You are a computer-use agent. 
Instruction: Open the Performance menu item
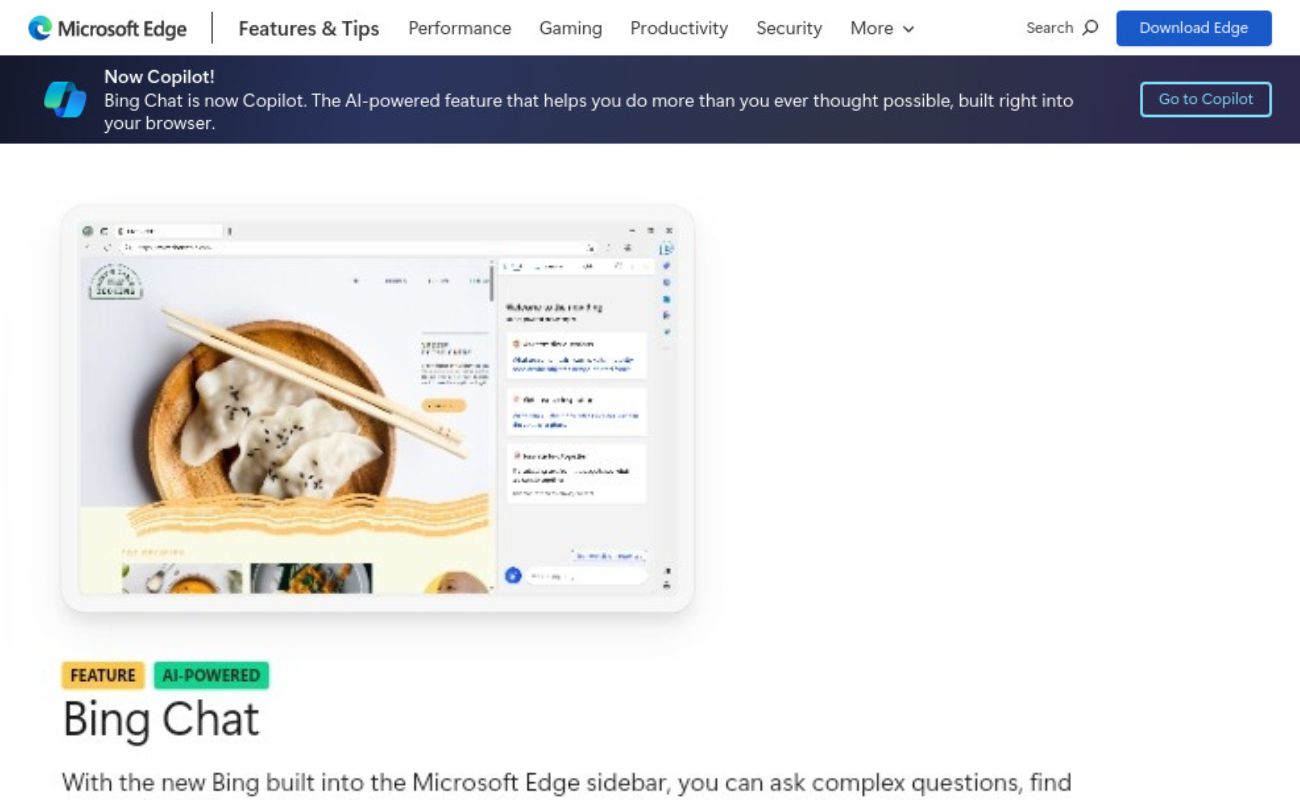pos(459,28)
